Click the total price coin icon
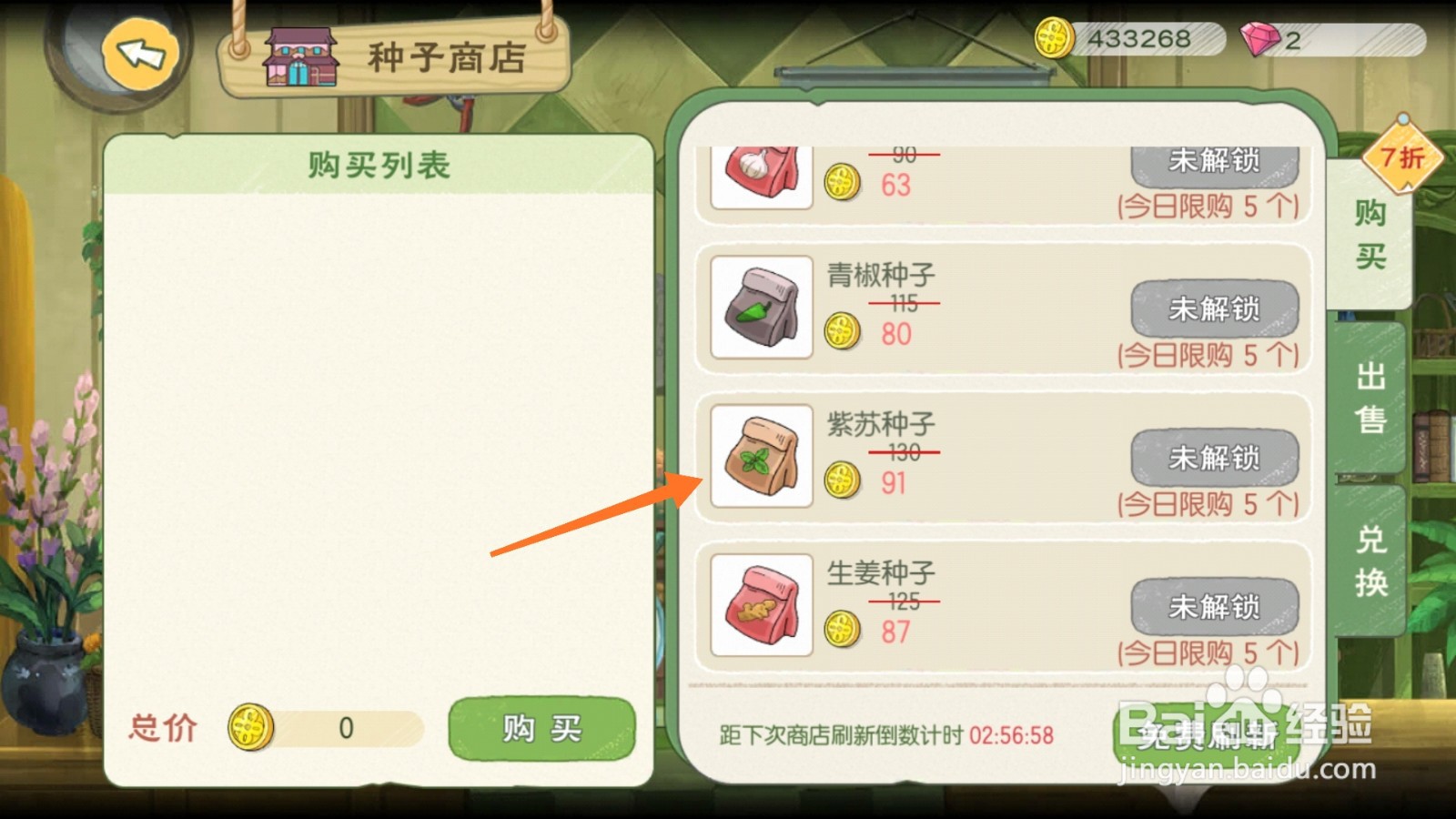Image resolution: width=1456 pixels, height=819 pixels. [x=250, y=727]
